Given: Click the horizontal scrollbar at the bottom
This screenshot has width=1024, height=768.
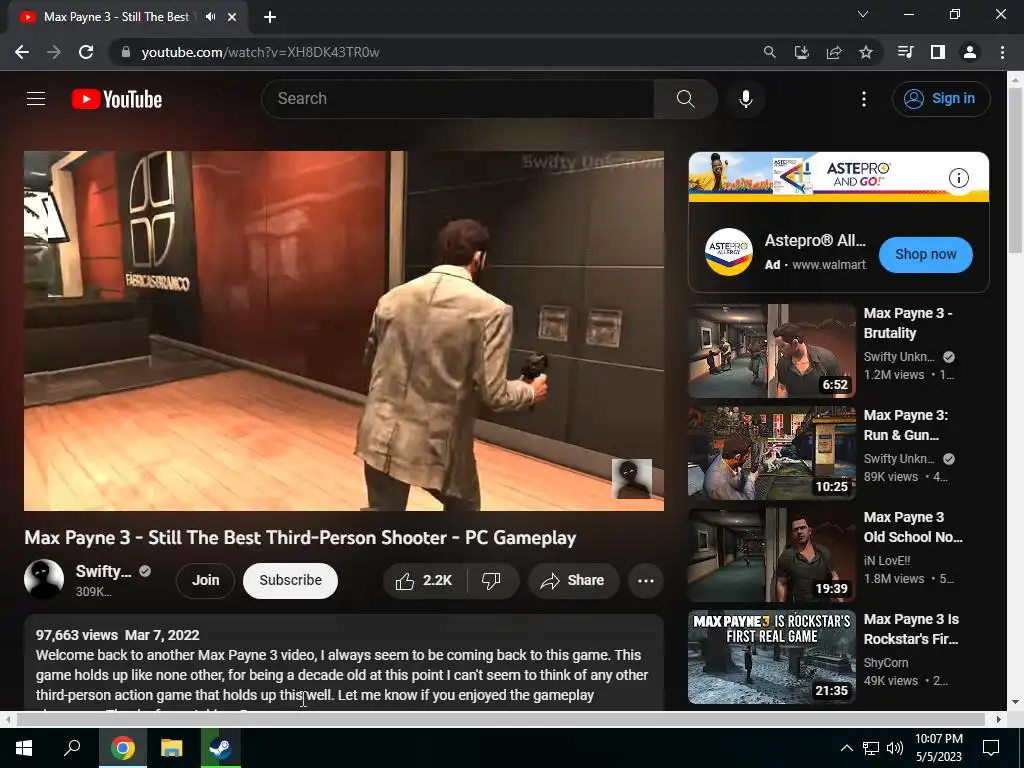Looking at the screenshot, I should pos(500,719).
